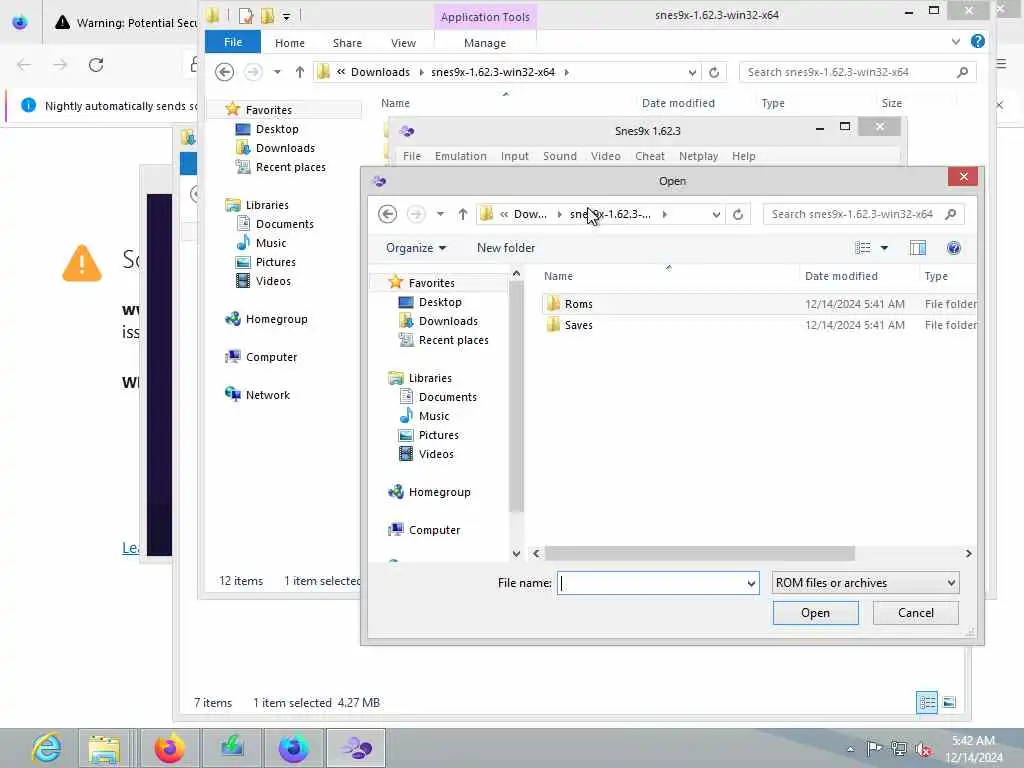Image resolution: width=1024 pixels, height=768 pixels.
Task: Select Network in Explorer sidebar
Action: (268, 395)
